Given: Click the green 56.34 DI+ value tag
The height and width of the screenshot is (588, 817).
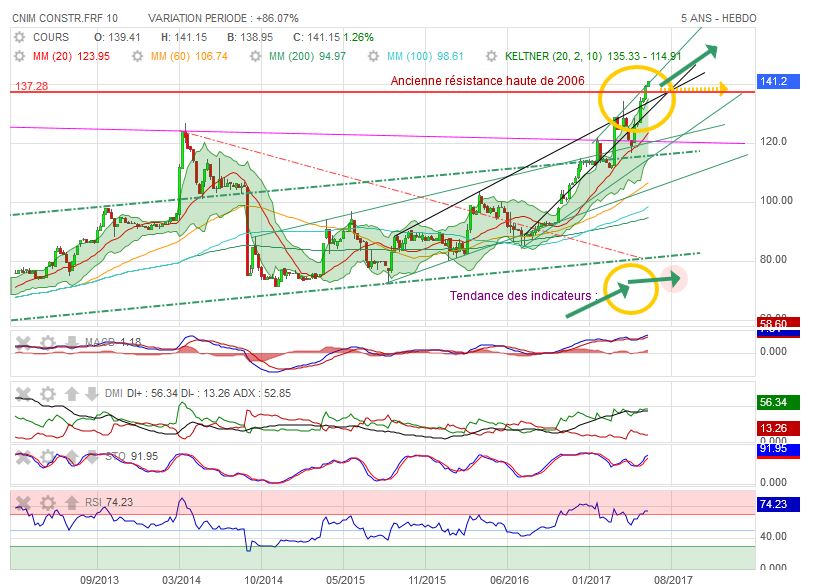Looking at the screenshot, I should pyautogui.click(x=778, y=402).
